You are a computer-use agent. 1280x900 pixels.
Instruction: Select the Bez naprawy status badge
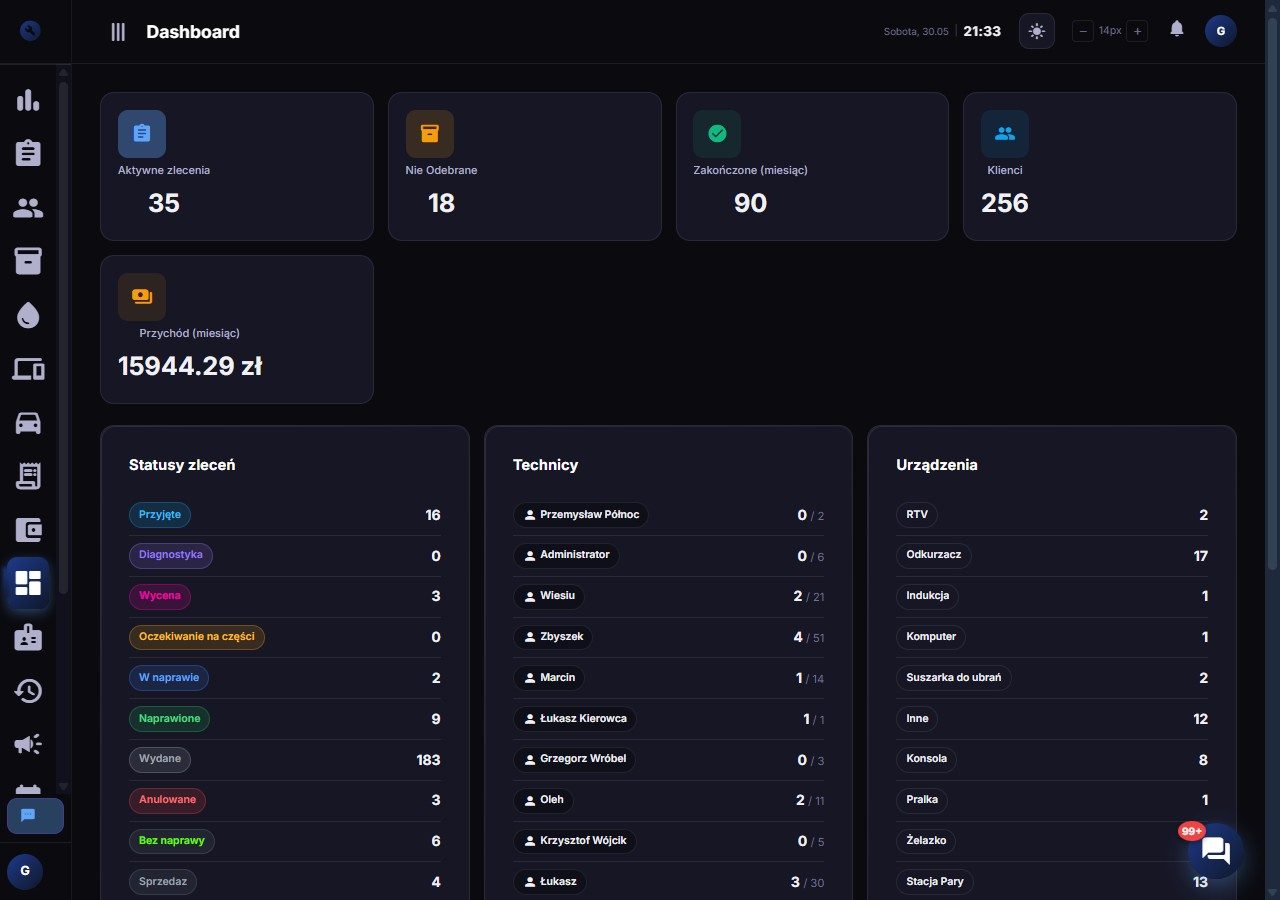pos(172,841)
